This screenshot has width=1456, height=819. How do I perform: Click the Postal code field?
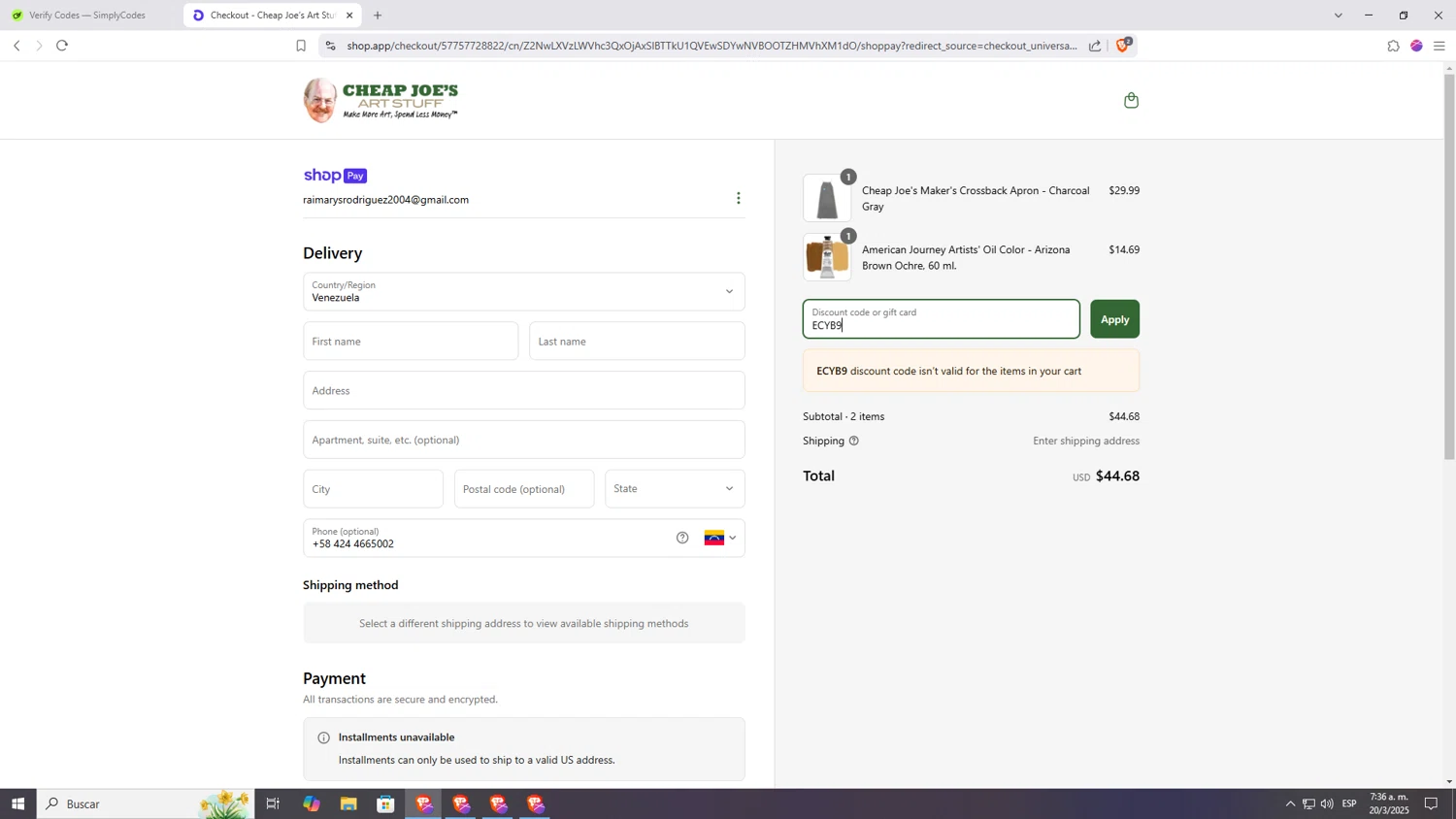524,489
